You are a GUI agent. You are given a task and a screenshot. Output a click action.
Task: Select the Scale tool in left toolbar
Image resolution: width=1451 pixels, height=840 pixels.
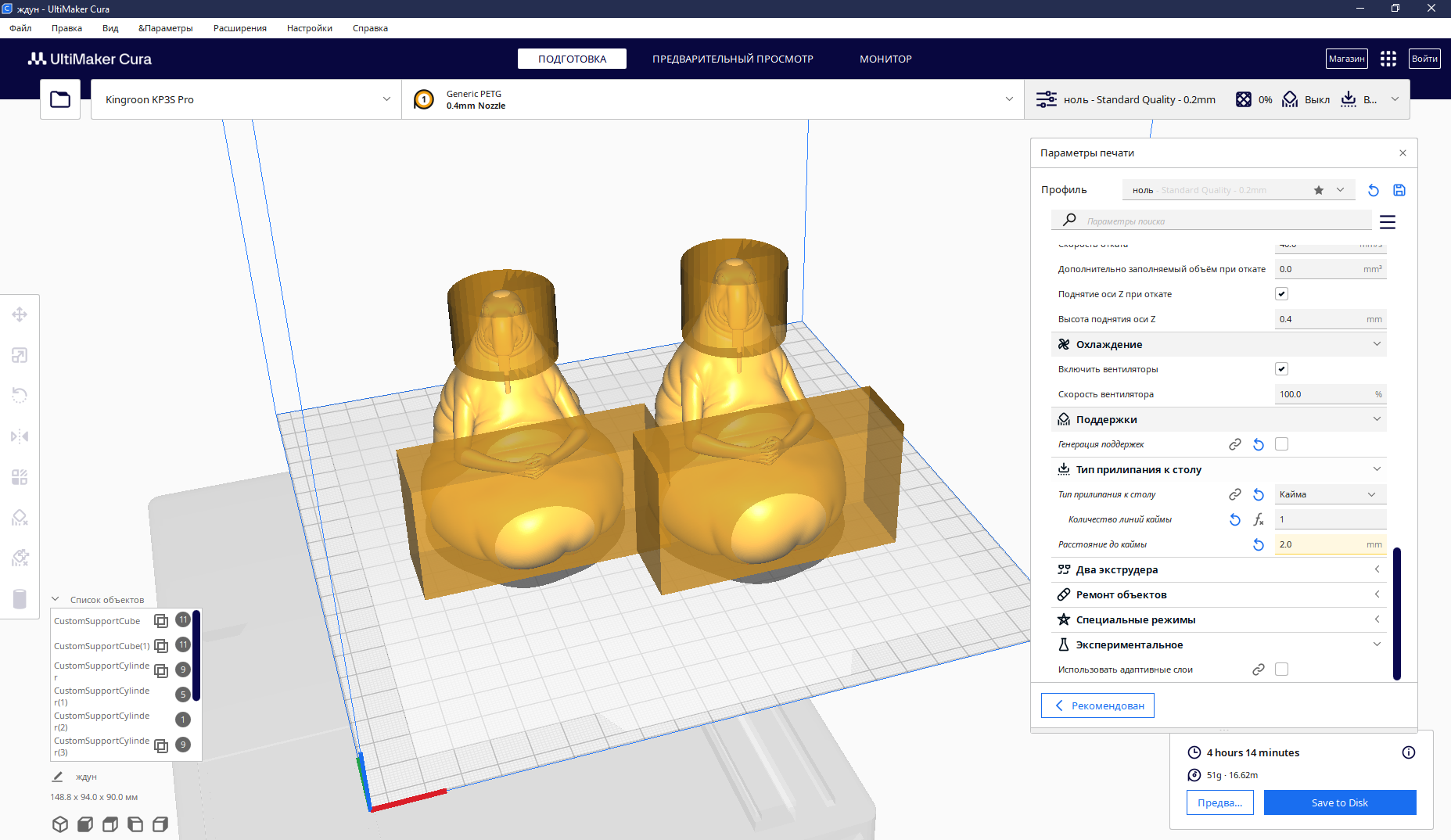pos(20,355)
